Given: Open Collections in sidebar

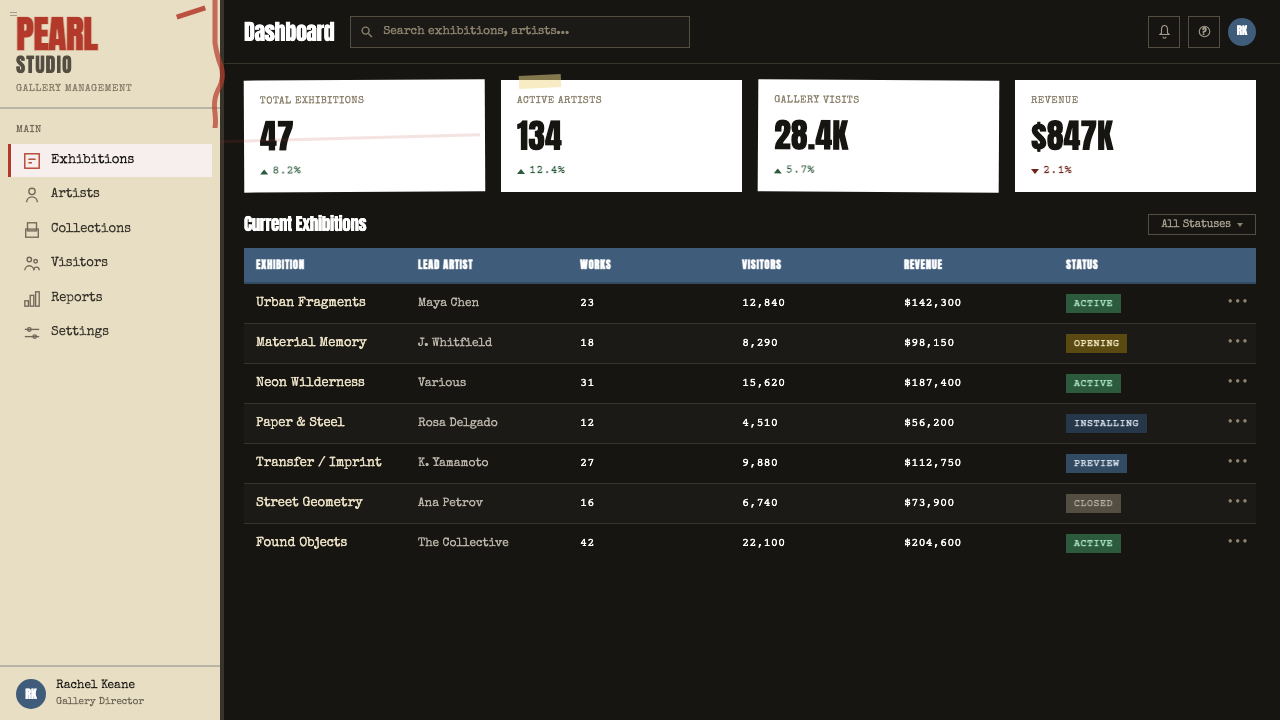Looking at the screenshot, I should click(110, 229).
